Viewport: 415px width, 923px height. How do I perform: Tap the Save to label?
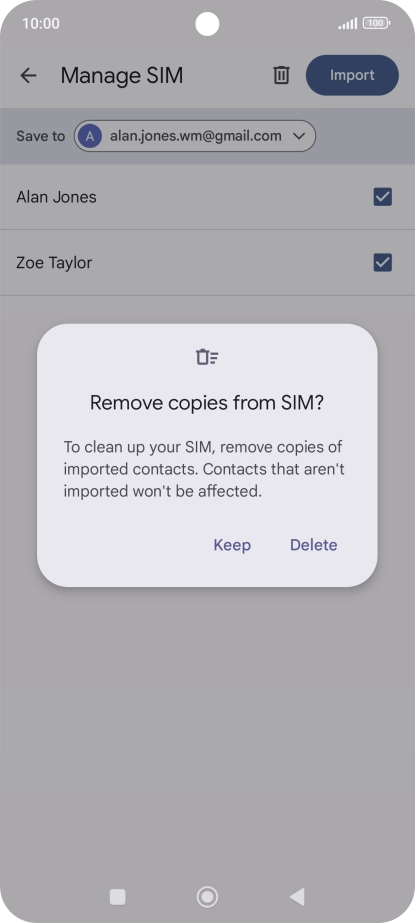pyautogui.click(x=41, y=137)
